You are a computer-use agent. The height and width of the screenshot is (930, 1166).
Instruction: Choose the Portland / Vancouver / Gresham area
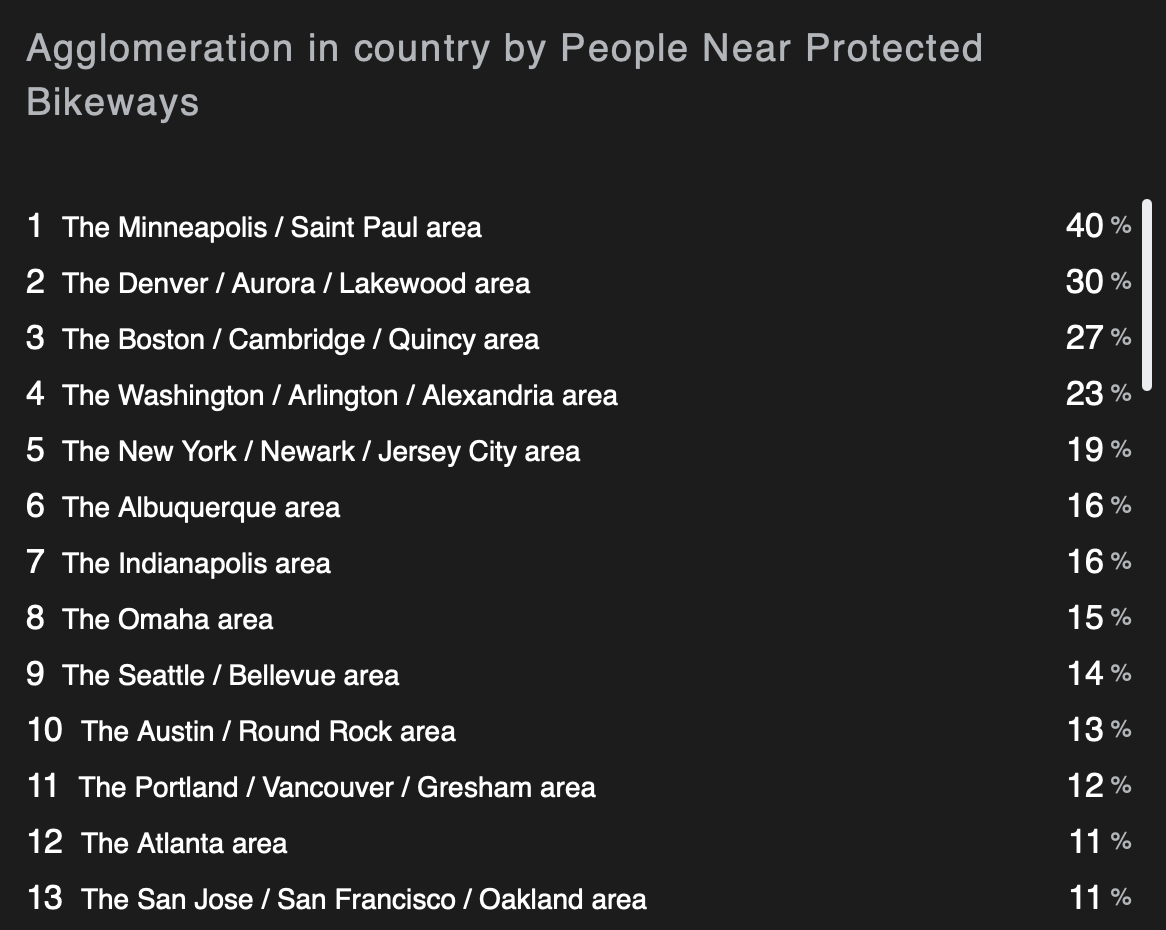(x=337, y=787)
